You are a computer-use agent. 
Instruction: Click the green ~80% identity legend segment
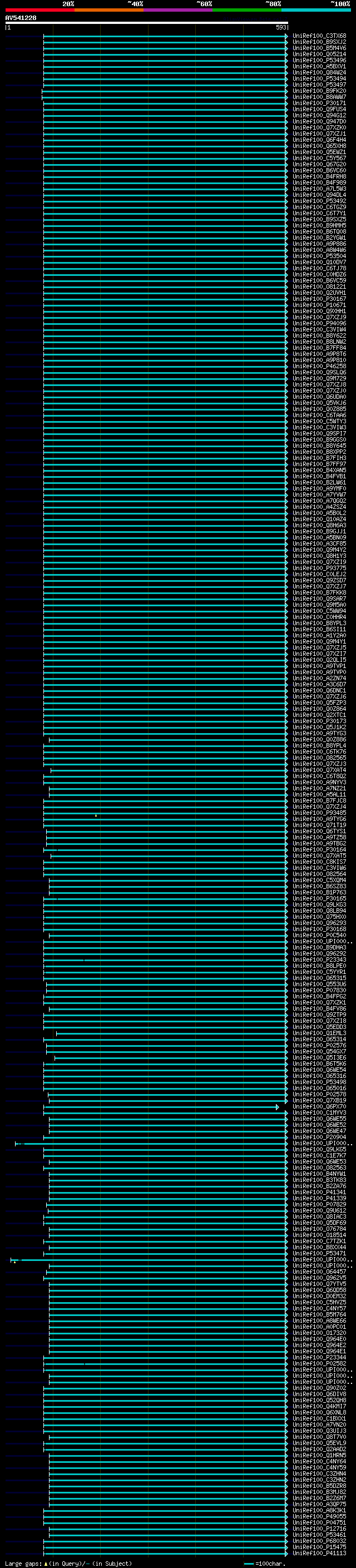[x=247, y=10]
